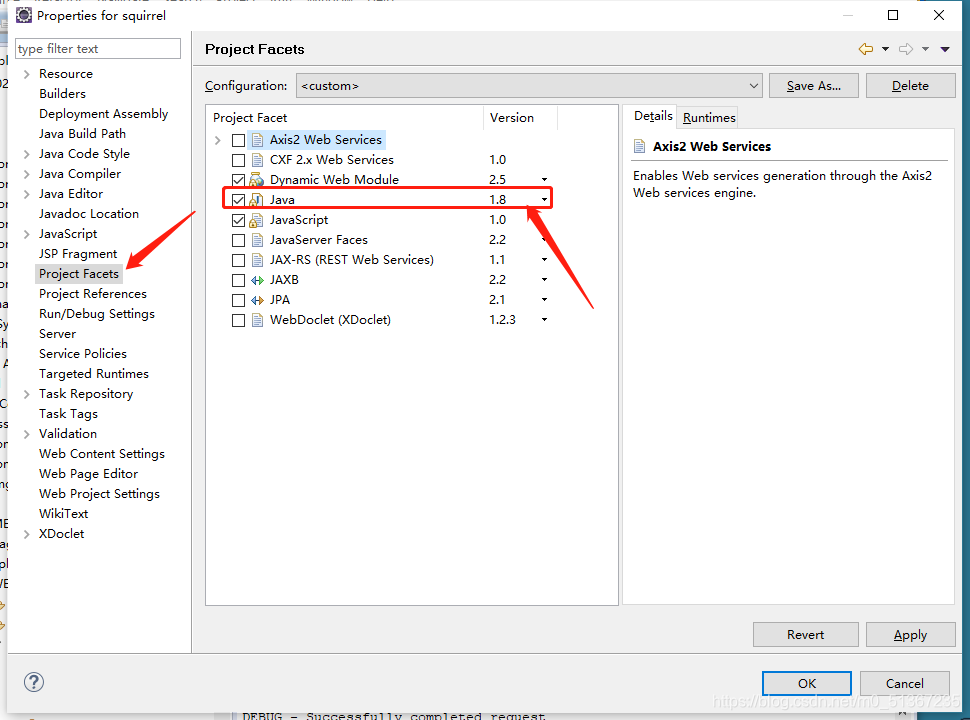Check the JAXB facet checkbox

(x=238, y=280)
